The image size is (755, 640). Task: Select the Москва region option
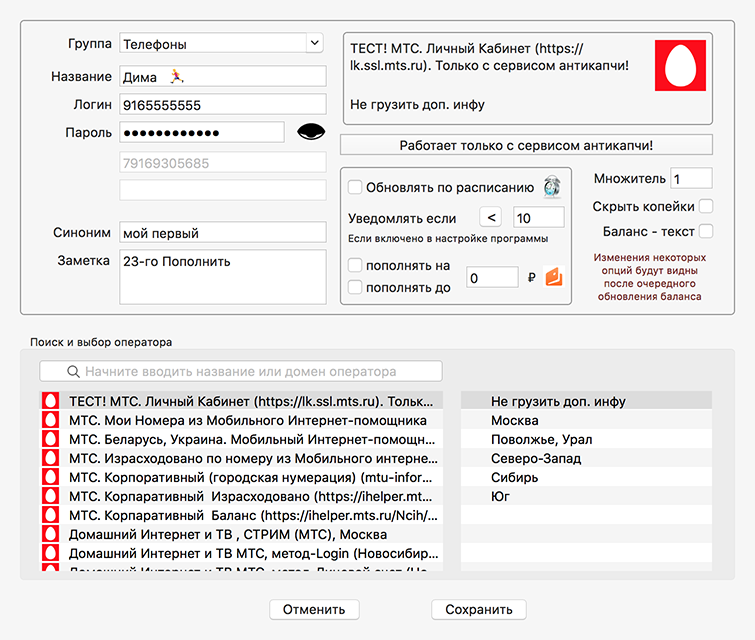514,420
